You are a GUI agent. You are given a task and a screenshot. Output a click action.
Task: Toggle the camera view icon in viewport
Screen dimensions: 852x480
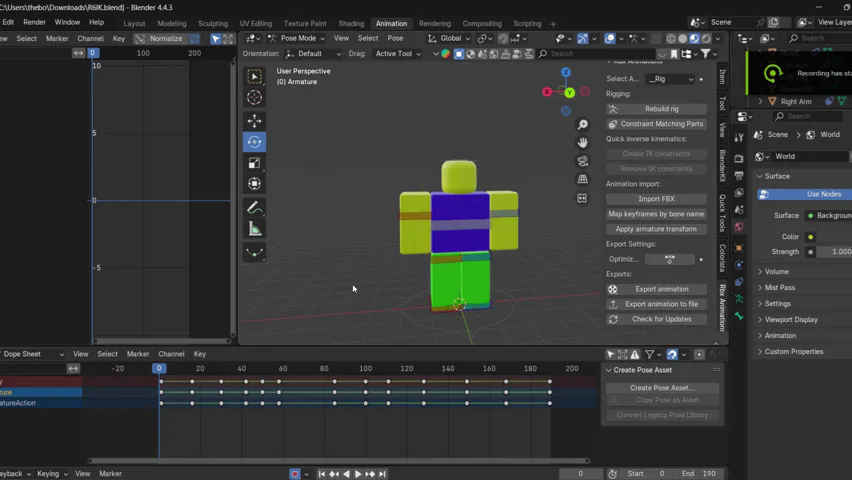click(x=582, y=161)
